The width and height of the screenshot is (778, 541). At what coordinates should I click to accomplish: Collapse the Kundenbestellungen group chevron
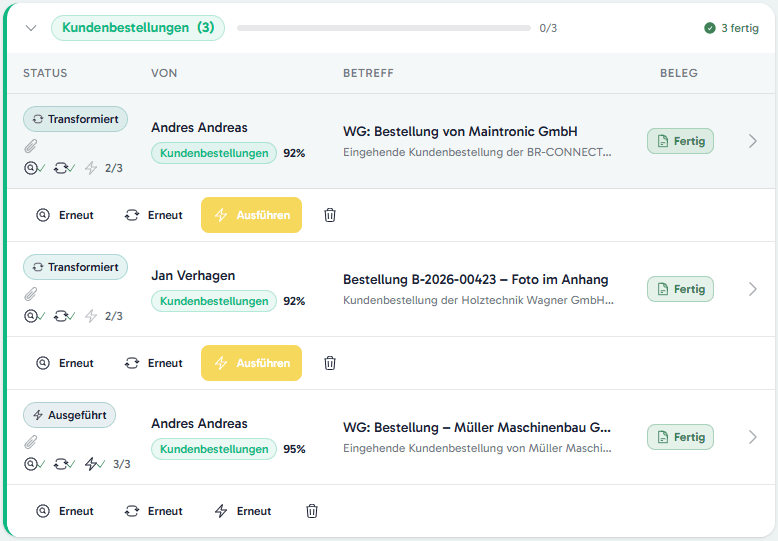point(31,28)
